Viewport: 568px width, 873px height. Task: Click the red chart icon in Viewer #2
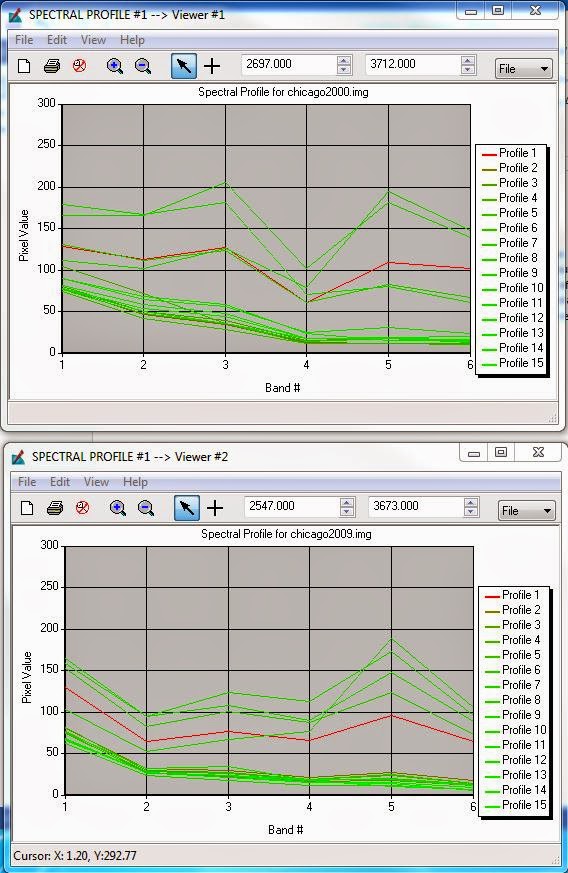click(x=82, y=508)
